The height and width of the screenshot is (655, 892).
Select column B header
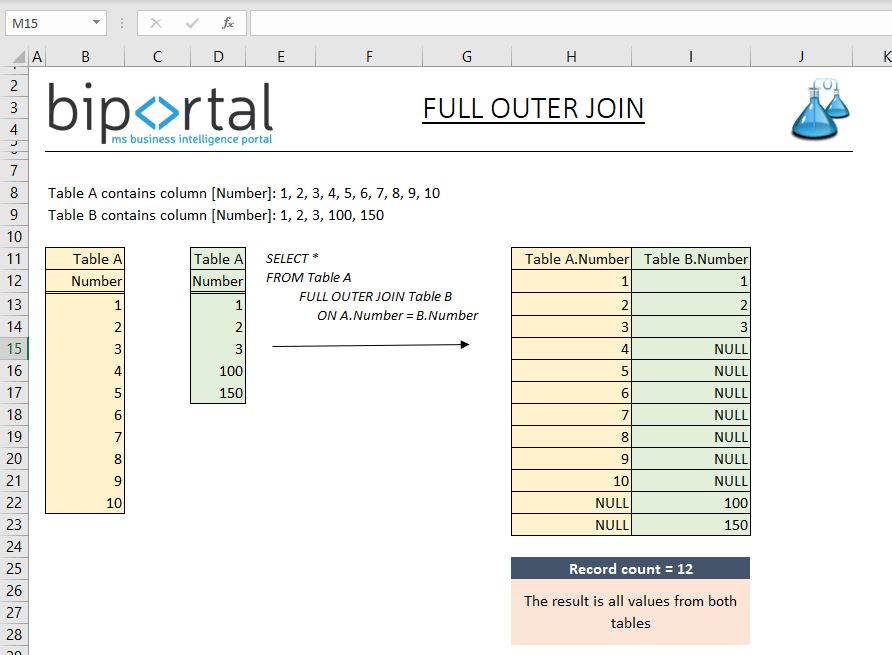tap(85, 56)
